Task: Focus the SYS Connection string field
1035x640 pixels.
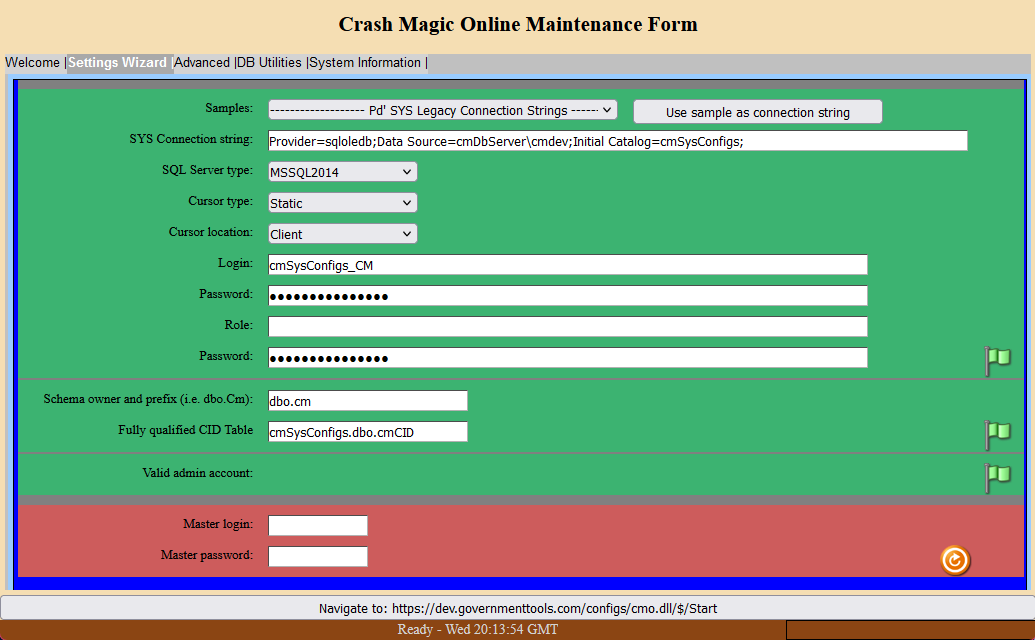Action: 618,141
